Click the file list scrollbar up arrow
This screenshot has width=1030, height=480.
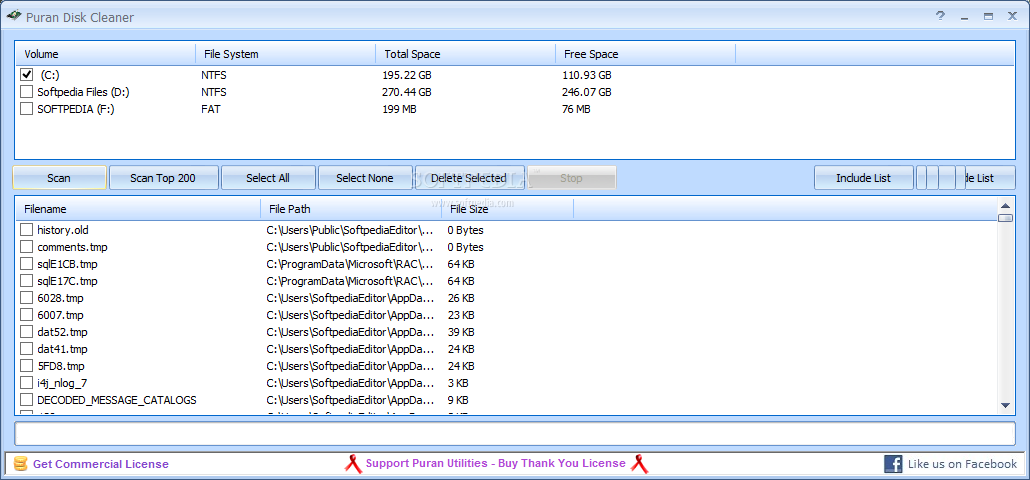1005,204
